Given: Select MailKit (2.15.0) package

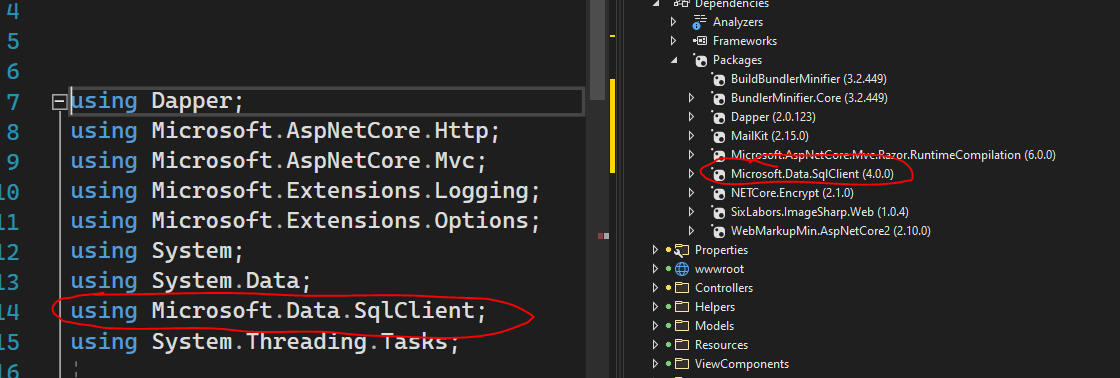Looking at the screenshot, I should tap(770, 136).
